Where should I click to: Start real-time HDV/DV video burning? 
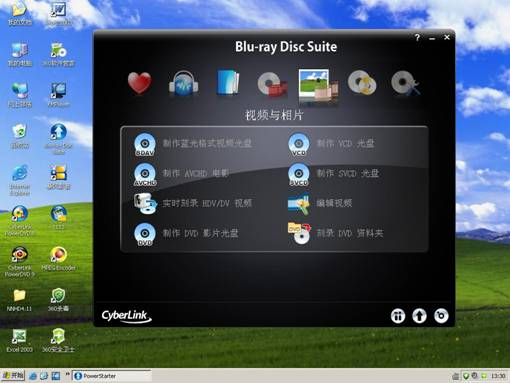193,203
